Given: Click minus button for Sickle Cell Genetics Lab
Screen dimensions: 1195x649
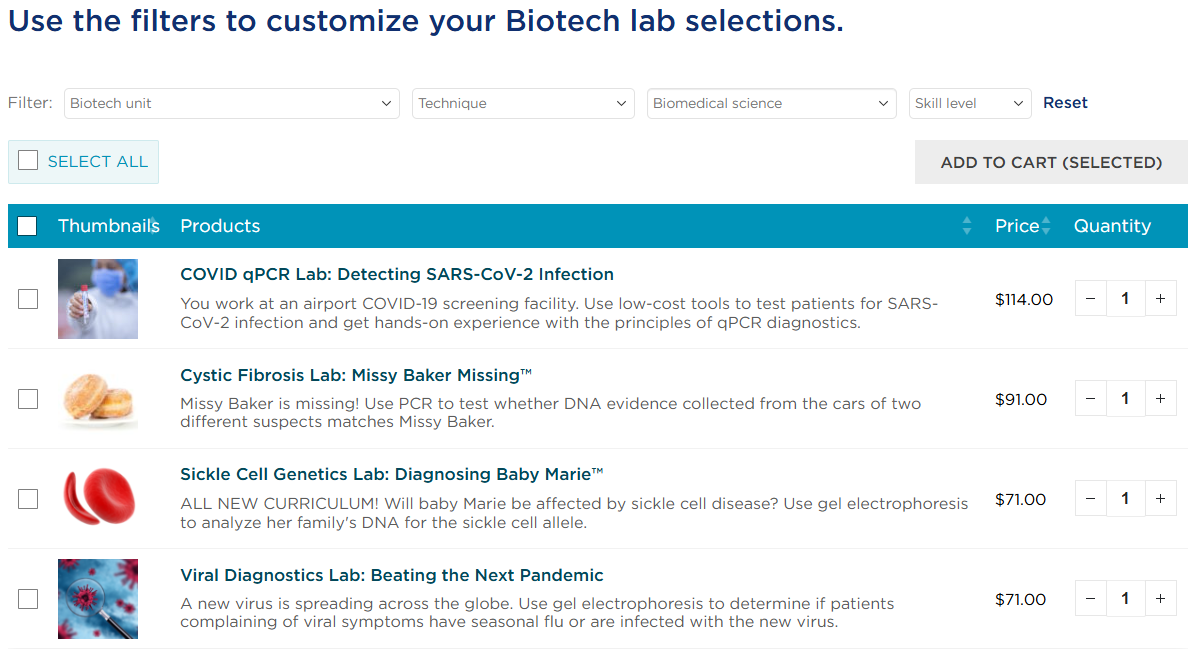Looking at the screenshot, I should [1090, 499].
